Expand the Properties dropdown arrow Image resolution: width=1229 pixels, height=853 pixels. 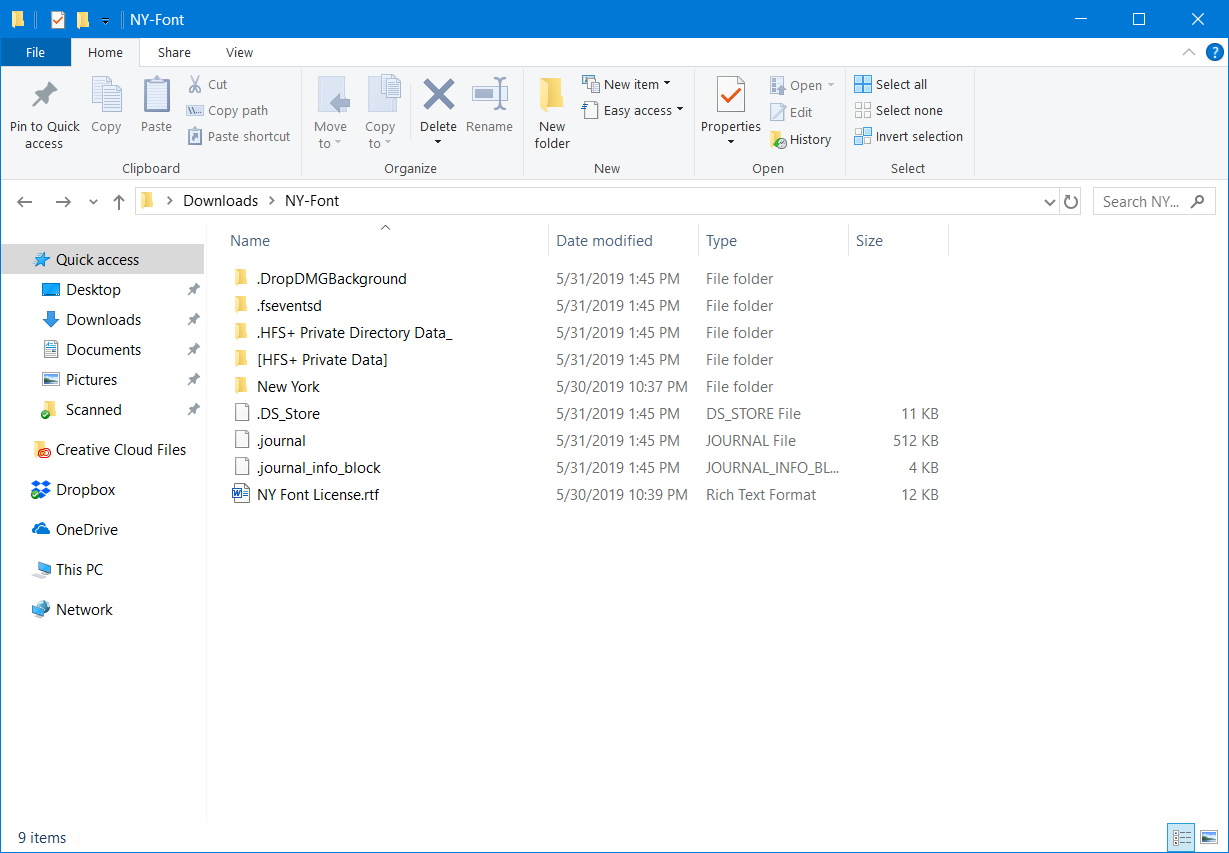click(731, 142)
